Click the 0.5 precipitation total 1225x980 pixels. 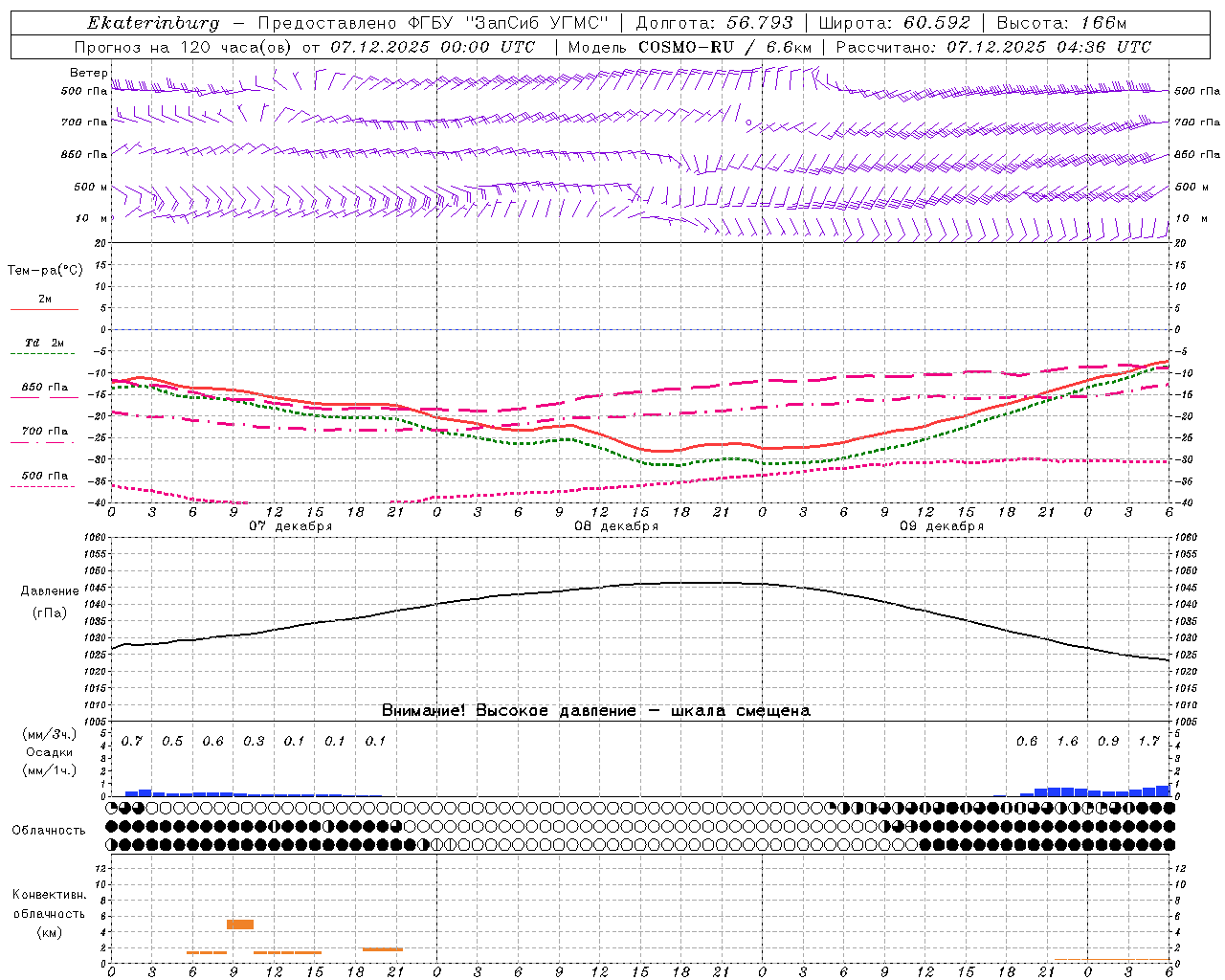(x=172, y=742)
